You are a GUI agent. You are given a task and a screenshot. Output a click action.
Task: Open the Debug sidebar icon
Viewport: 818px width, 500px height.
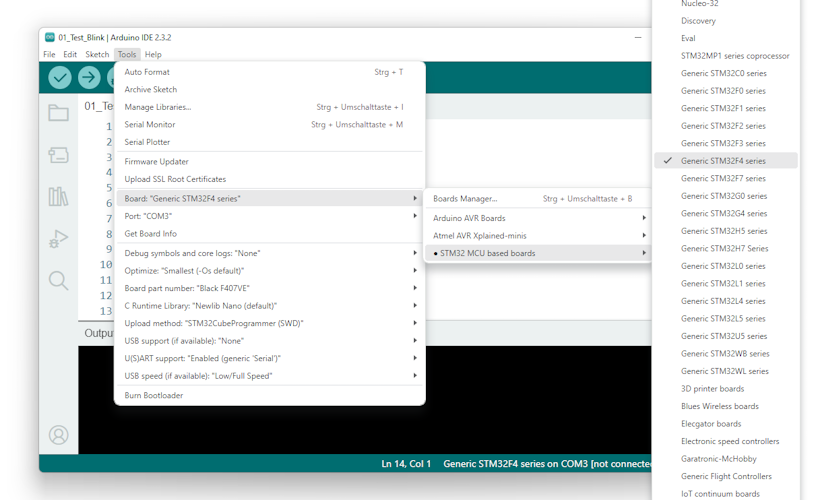click(x=58, y=239)
